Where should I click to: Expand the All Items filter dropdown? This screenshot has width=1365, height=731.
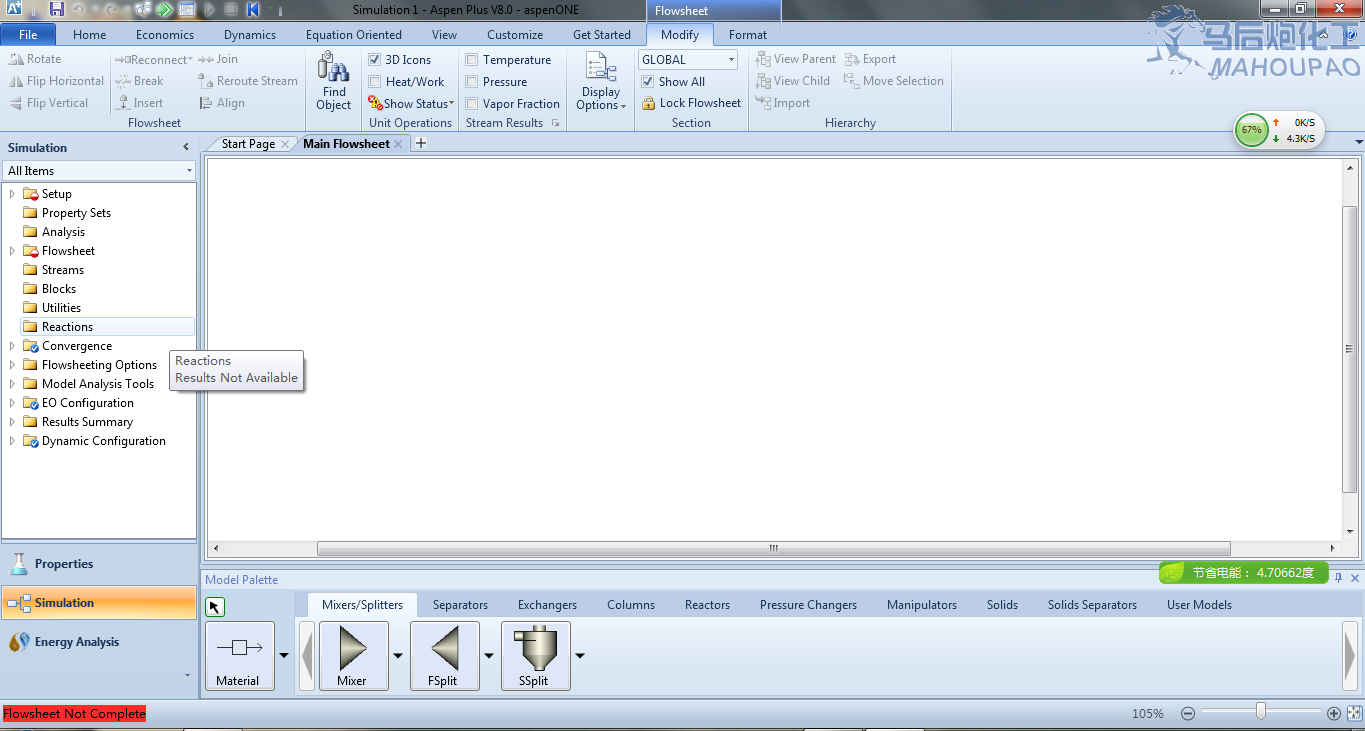click(189, 171)
